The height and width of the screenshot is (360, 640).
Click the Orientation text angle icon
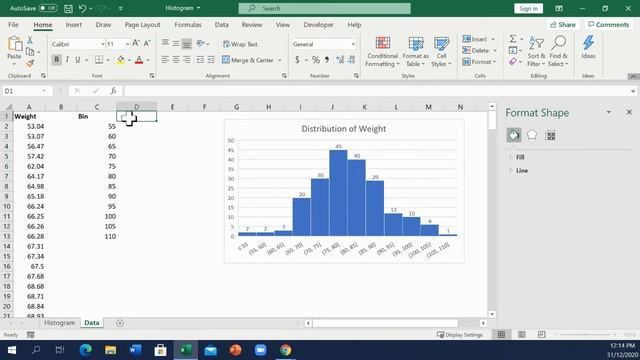tap(200, 43)
